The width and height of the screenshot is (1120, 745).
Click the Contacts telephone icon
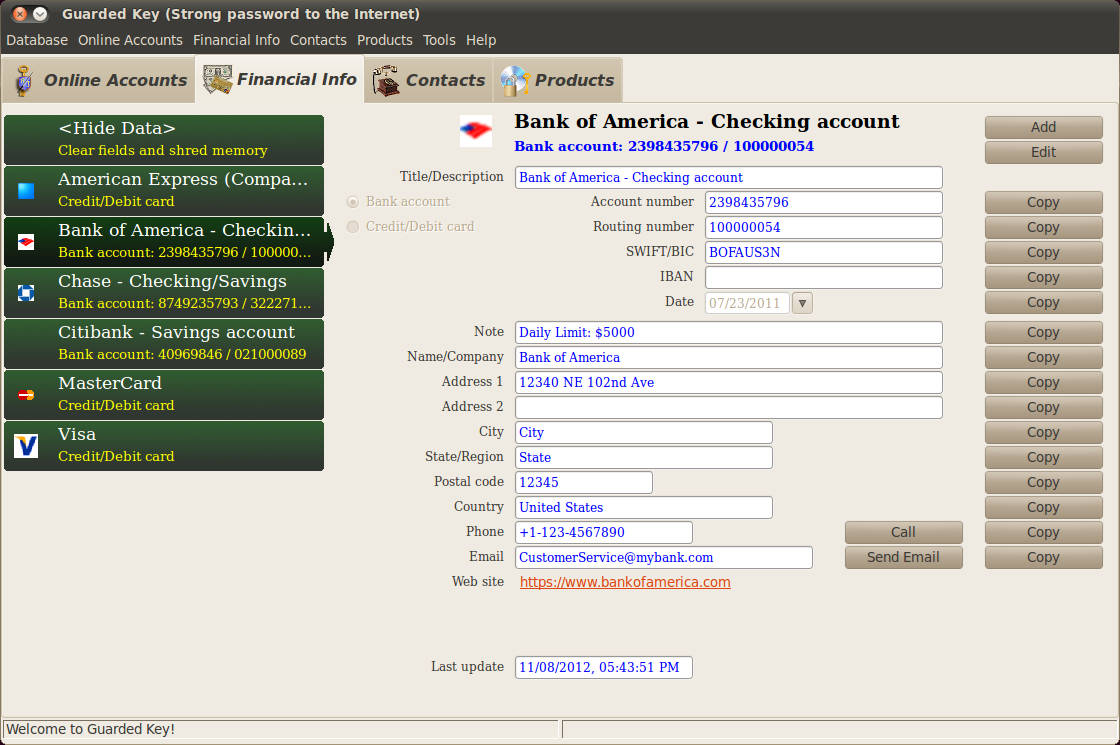click(x=386, y=80)
